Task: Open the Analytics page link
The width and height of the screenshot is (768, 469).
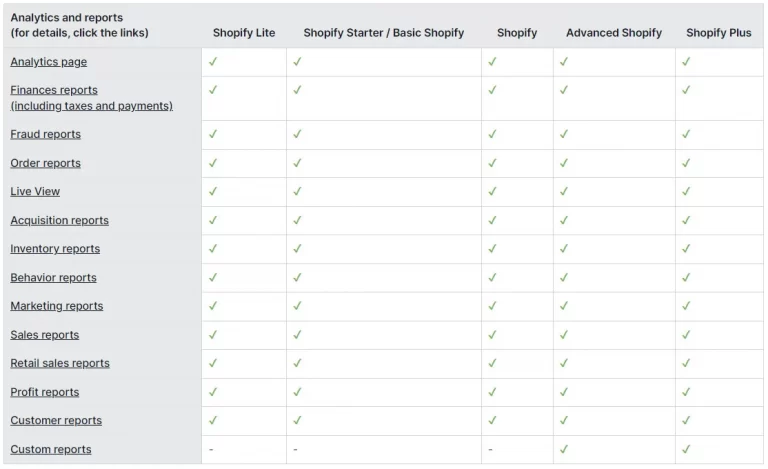Action: point(48,62)
